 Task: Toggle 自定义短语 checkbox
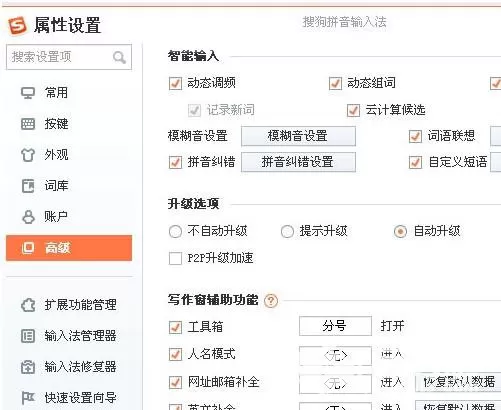point(415,162)
